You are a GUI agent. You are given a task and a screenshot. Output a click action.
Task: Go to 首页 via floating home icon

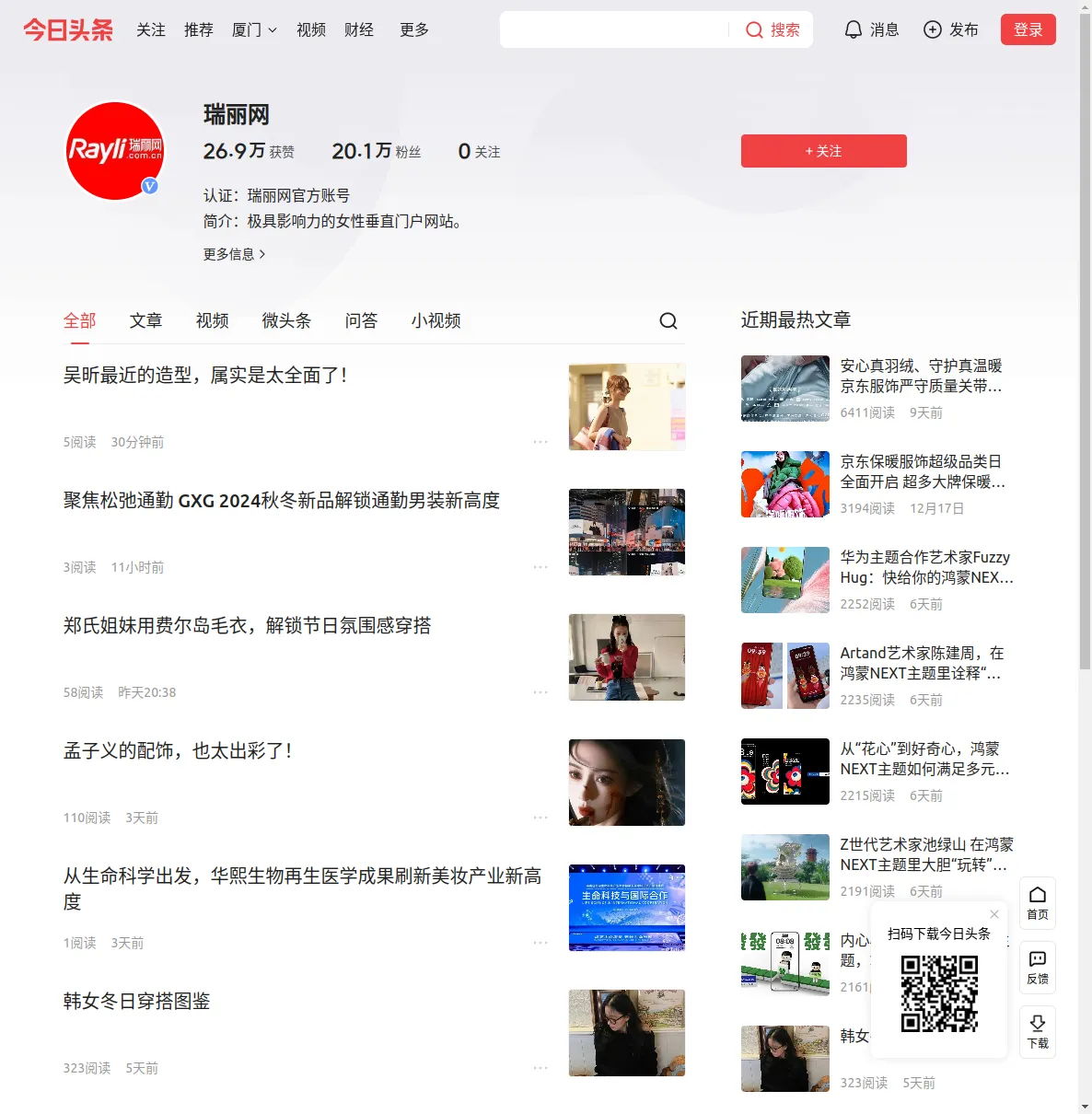click(x=1038, y=903)
